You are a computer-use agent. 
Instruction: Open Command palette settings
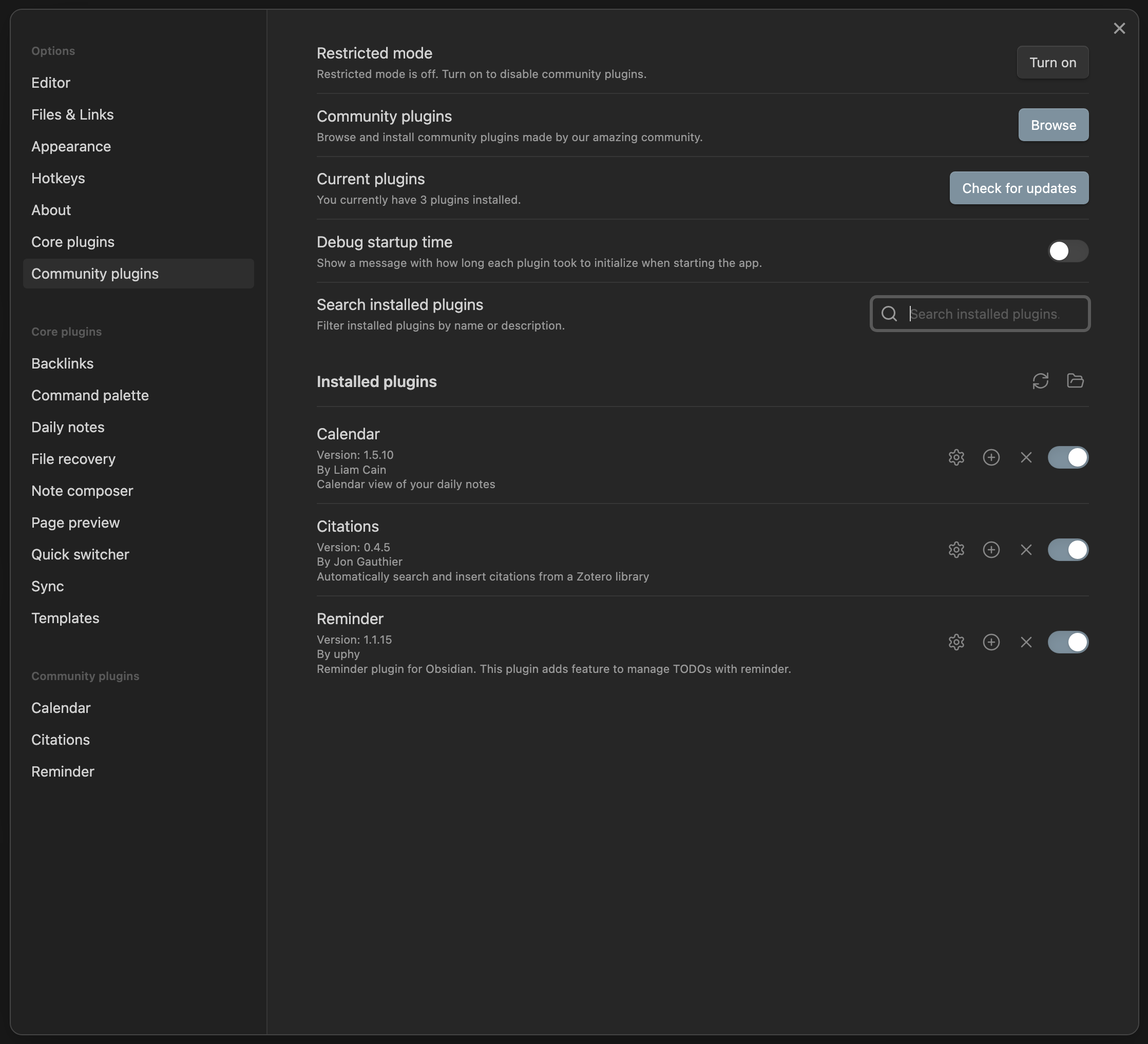[139, 395]
